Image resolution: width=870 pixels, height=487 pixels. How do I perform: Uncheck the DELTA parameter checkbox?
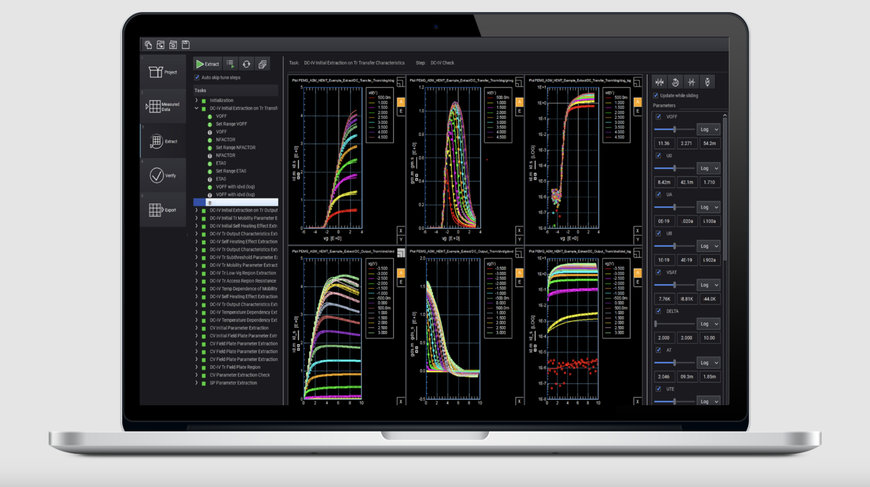(x=659, y=311)
